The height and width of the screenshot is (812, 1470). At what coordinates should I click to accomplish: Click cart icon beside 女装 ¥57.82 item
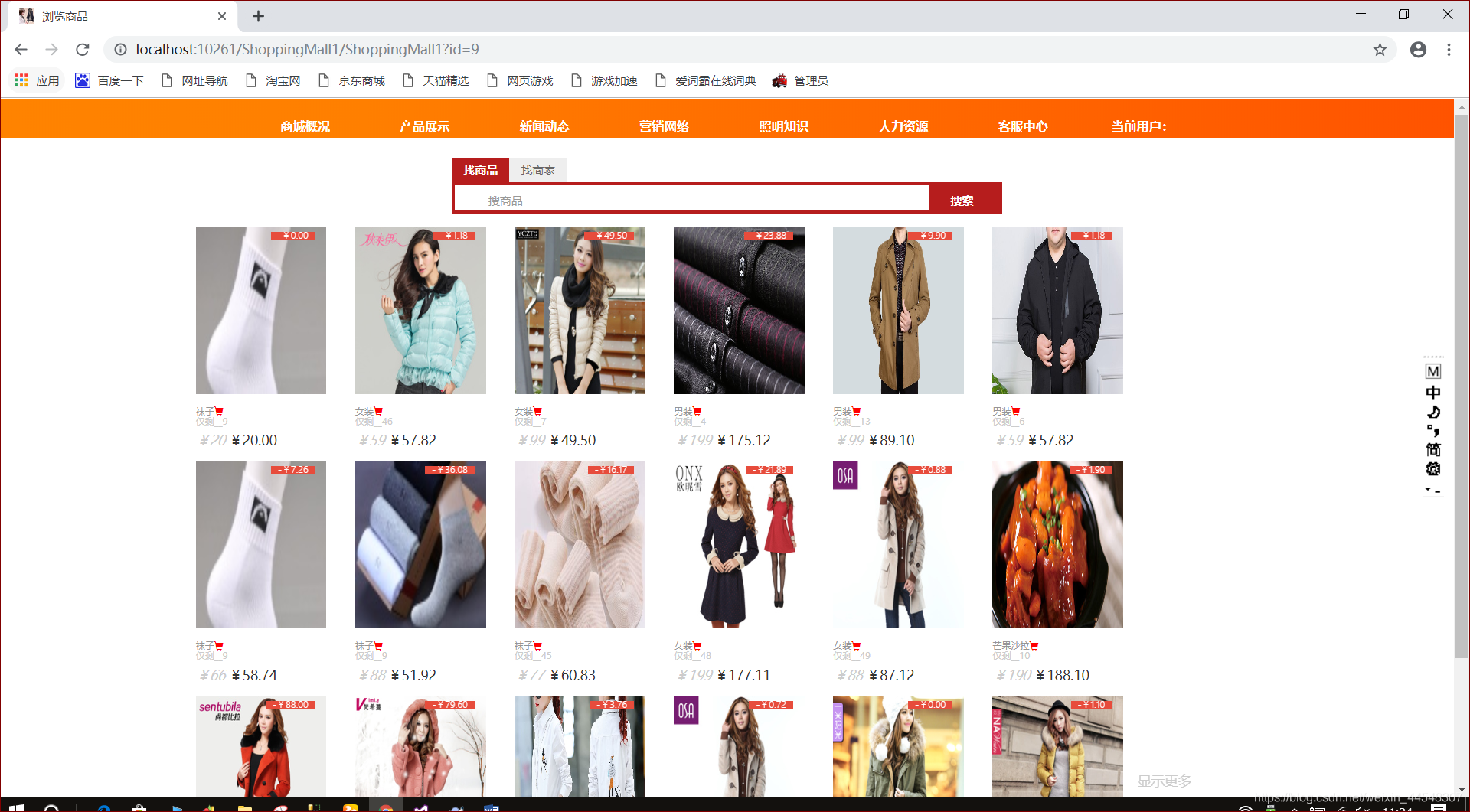coord(378,411)
